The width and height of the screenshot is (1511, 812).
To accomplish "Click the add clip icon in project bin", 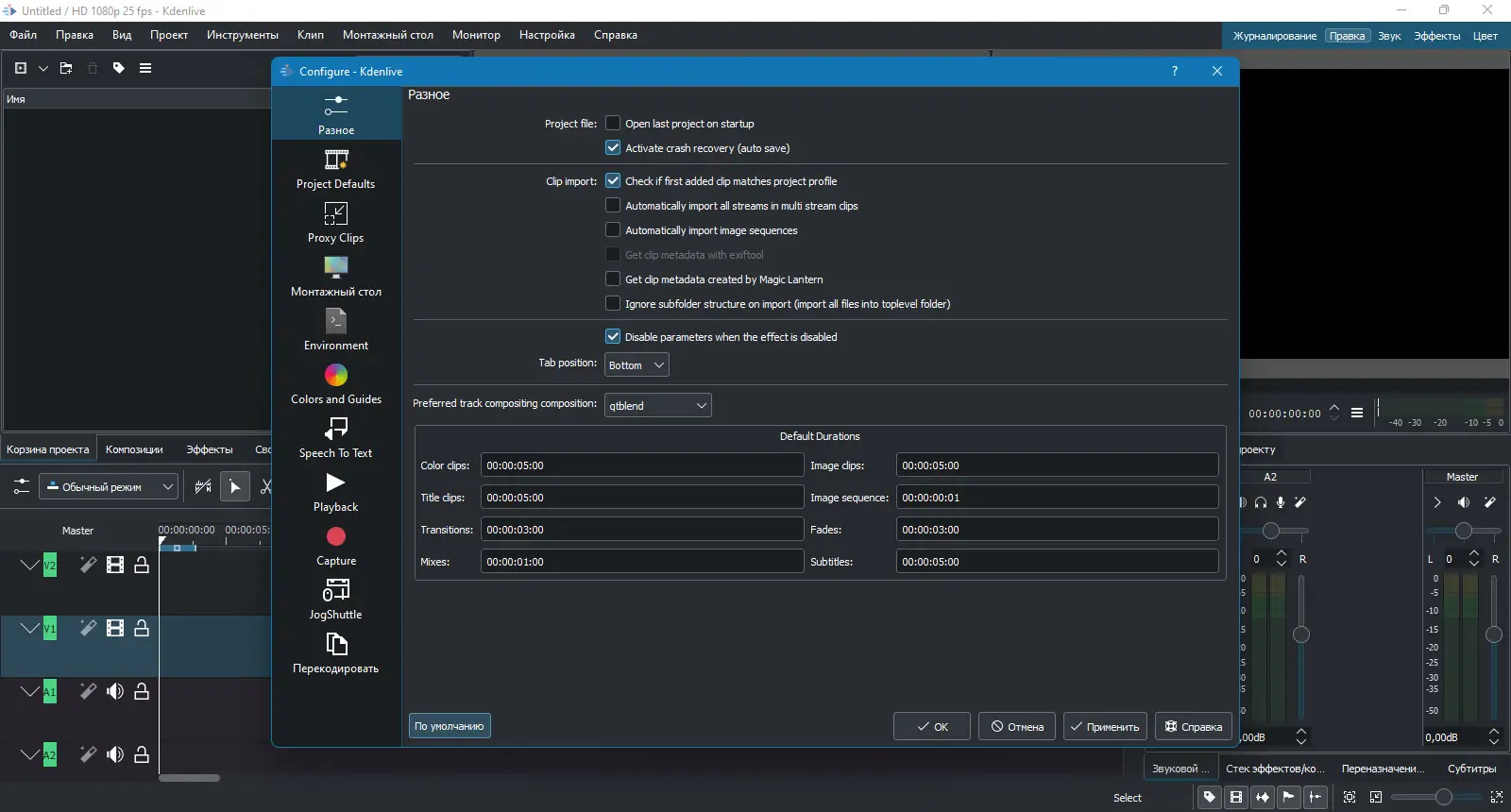I will (21, 68).
